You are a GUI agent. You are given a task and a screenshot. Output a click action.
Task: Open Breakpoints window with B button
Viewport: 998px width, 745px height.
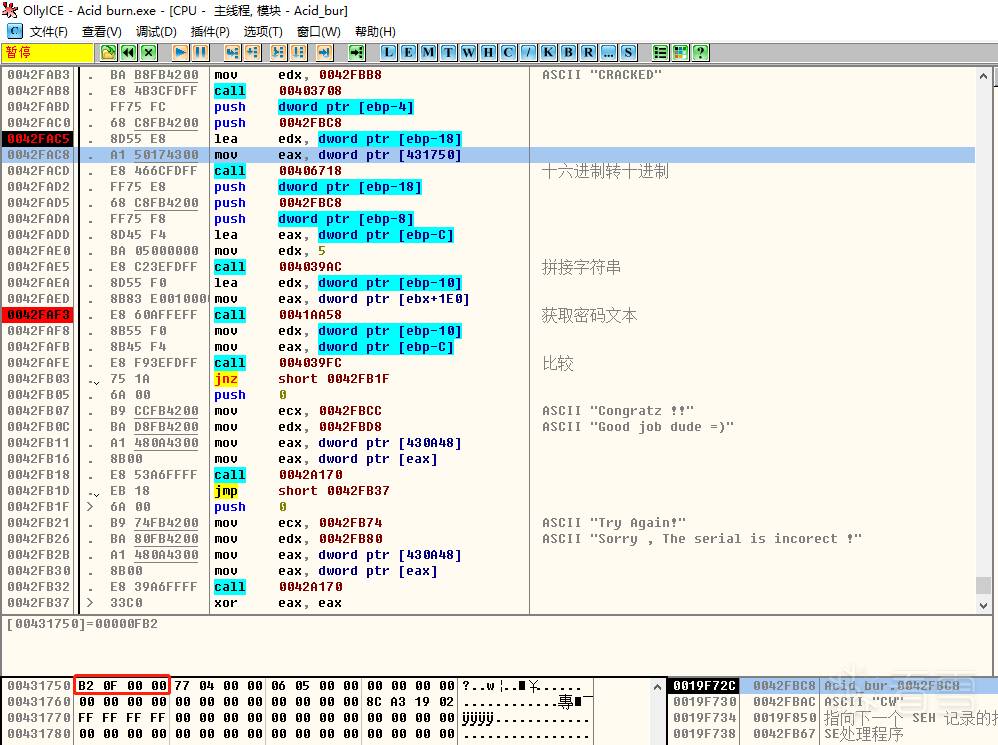pos(568,53)
